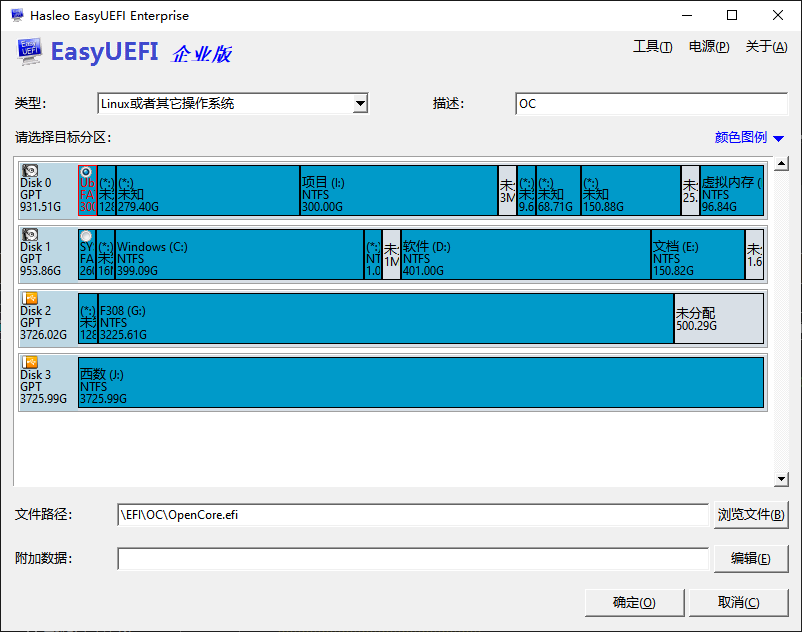Expand the 颜色图例 legend
The image size is (802, 632).
tap(749, 137)
